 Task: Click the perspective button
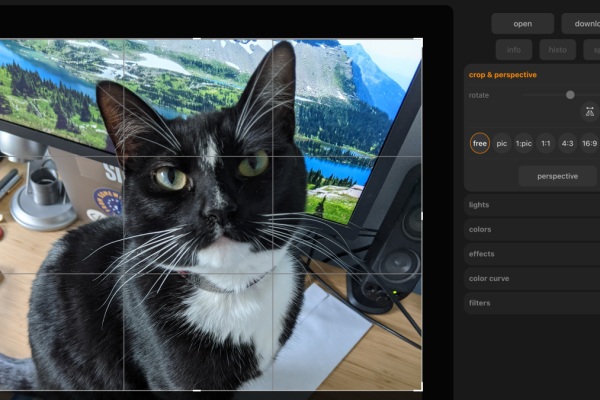(558, 176)
